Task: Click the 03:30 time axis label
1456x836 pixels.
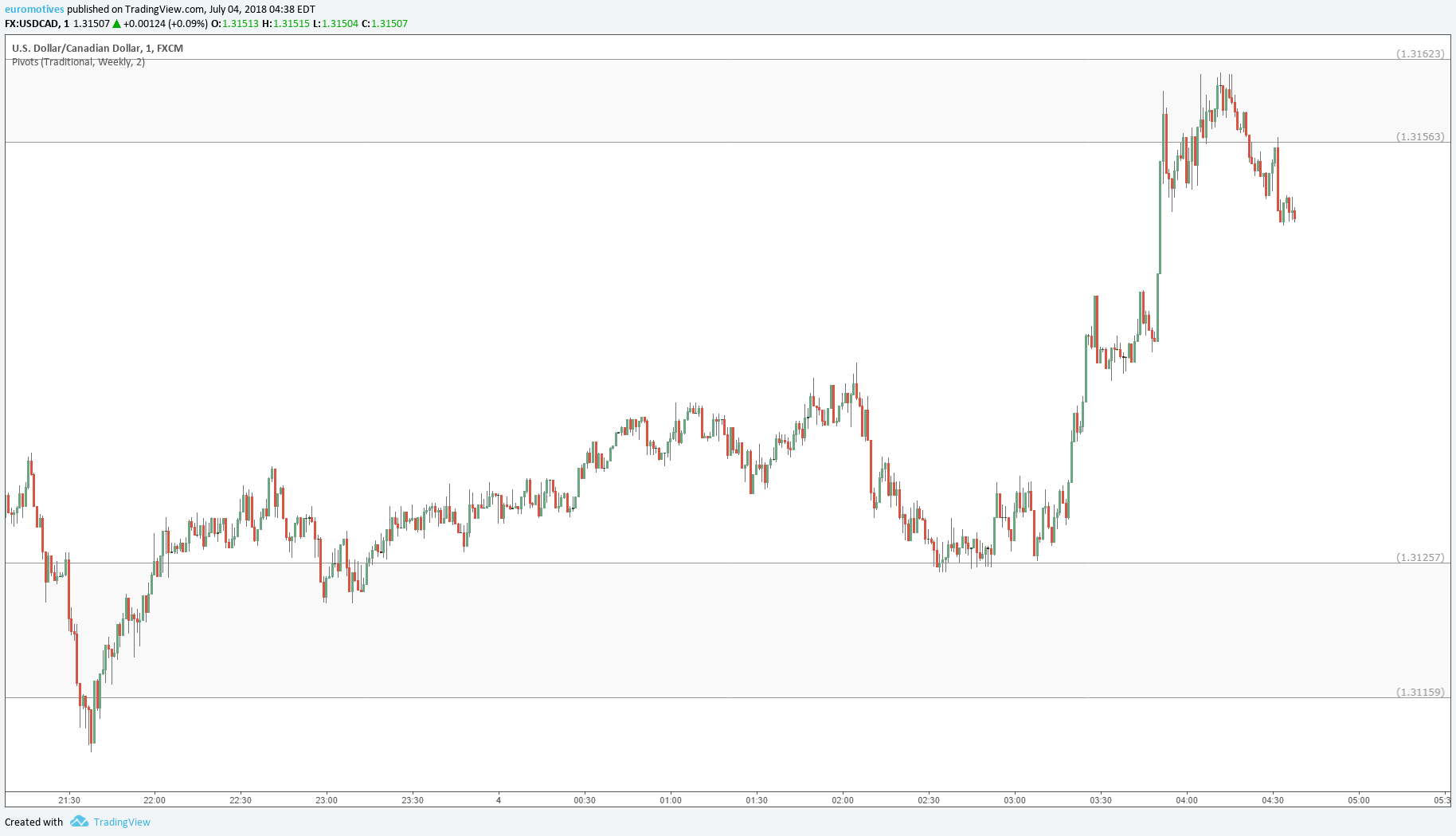Action: tap(1101, 800)
